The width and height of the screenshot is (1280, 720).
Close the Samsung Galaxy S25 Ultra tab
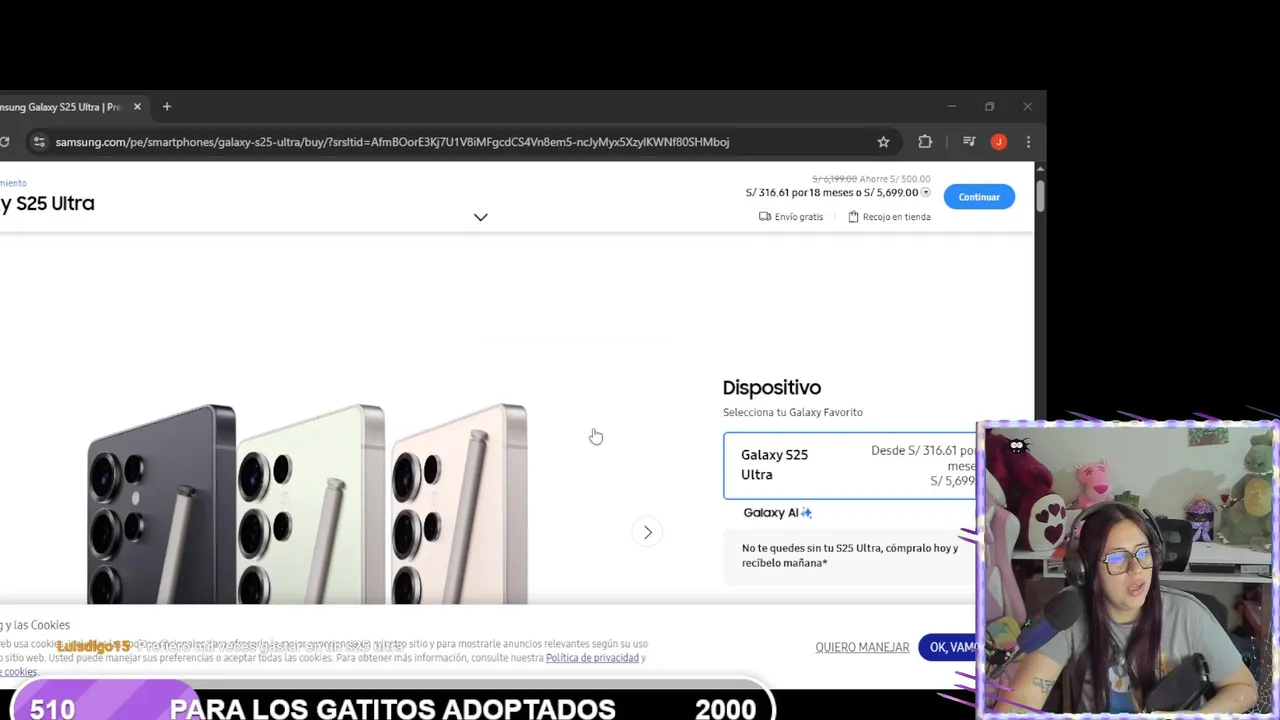[137, 107]
